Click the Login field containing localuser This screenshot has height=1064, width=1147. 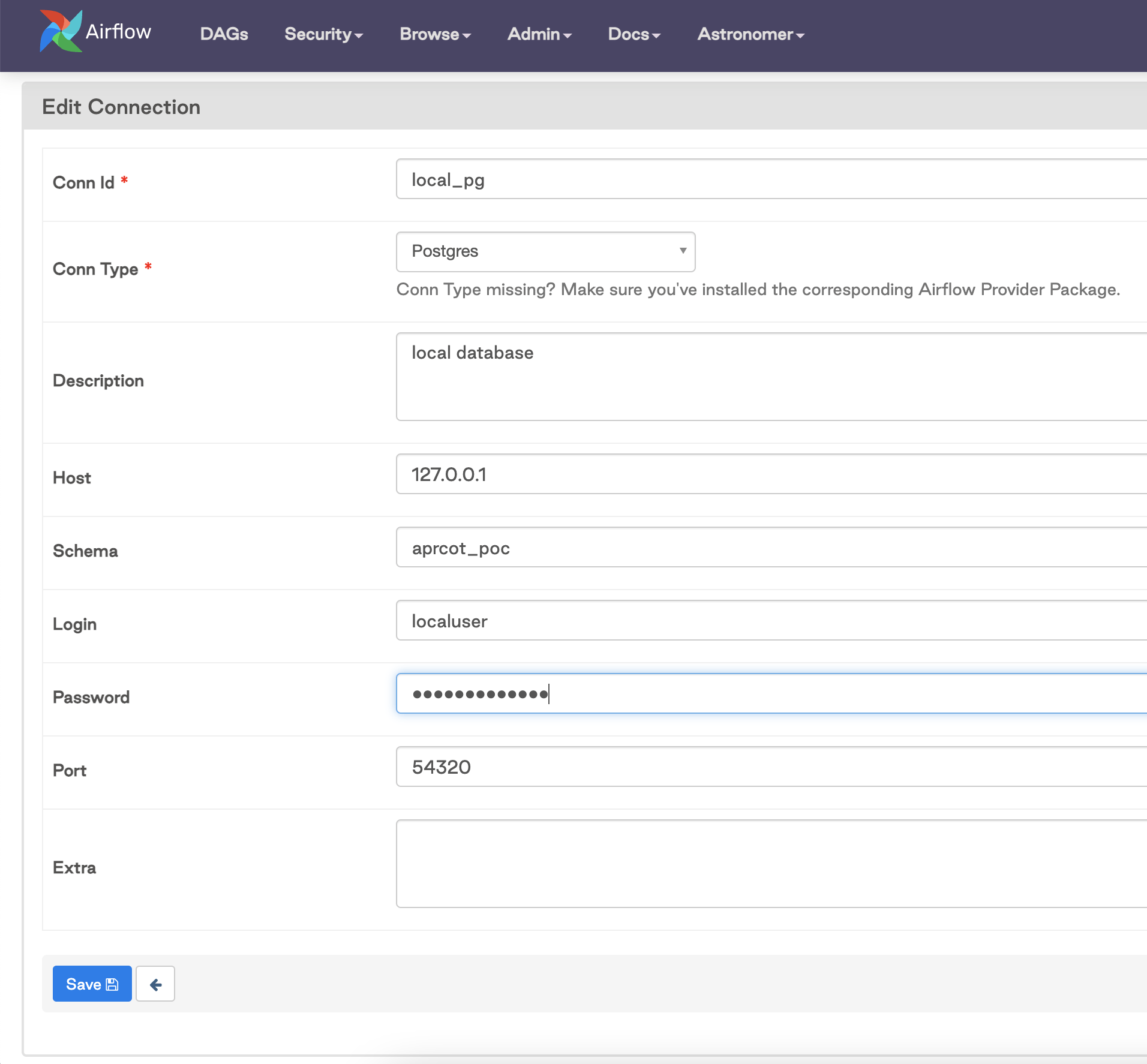pyautogui.click(x=771, y=620)
